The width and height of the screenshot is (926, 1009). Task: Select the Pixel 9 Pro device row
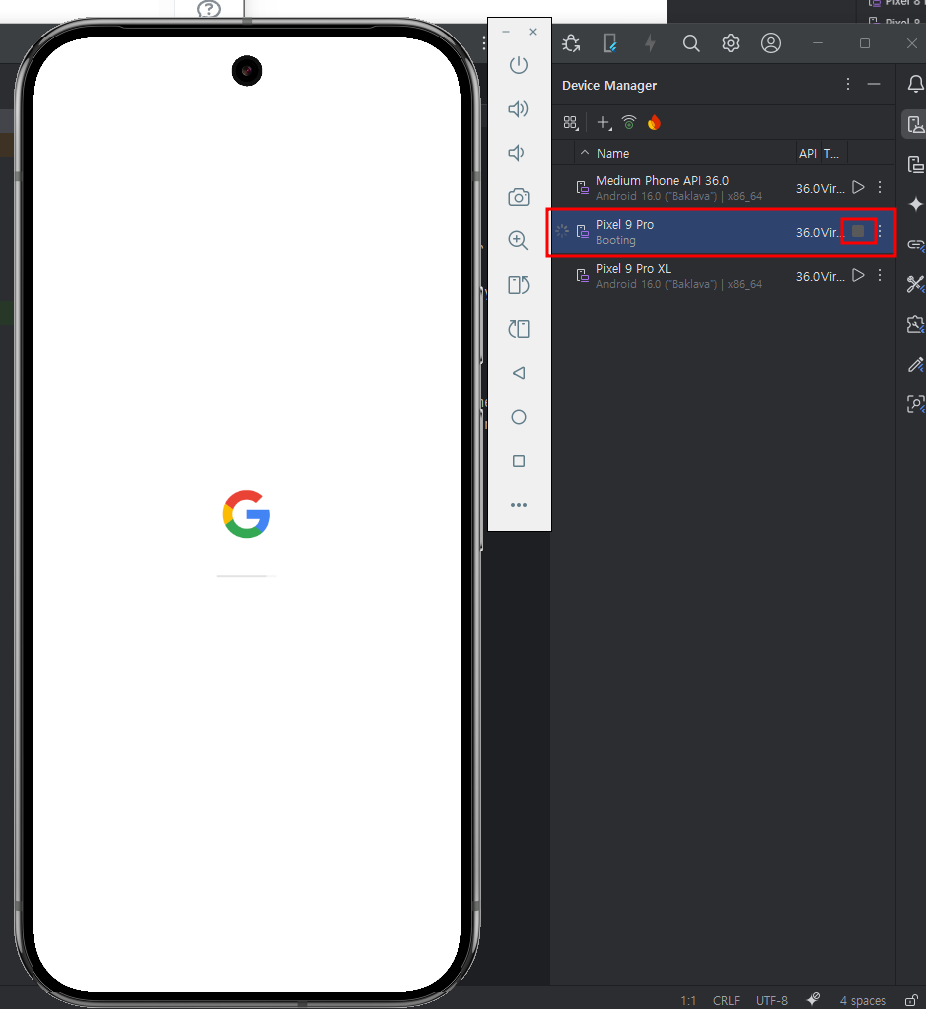point(723,232)
